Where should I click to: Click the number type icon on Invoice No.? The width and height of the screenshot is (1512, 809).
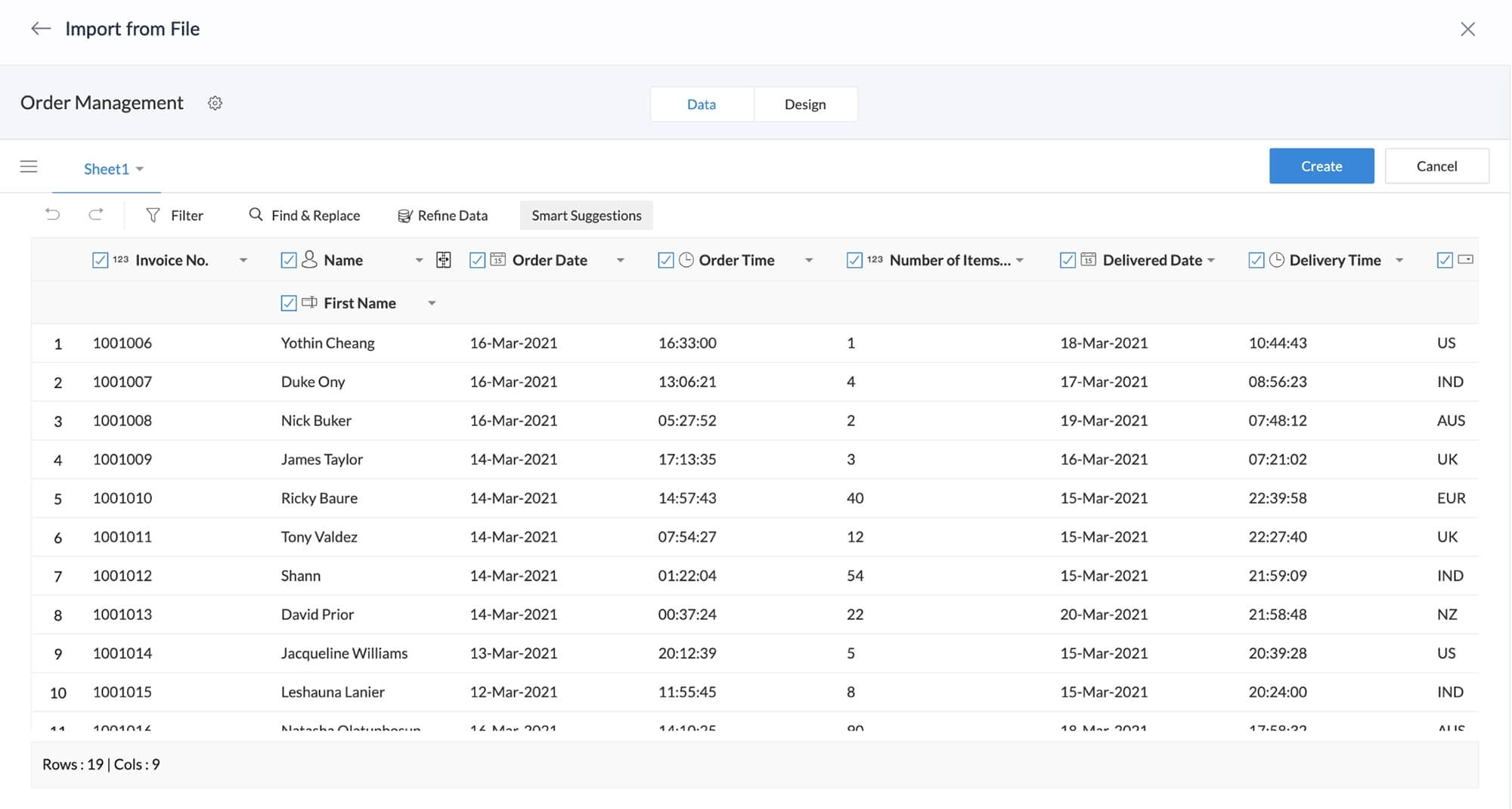coord(121,260)
